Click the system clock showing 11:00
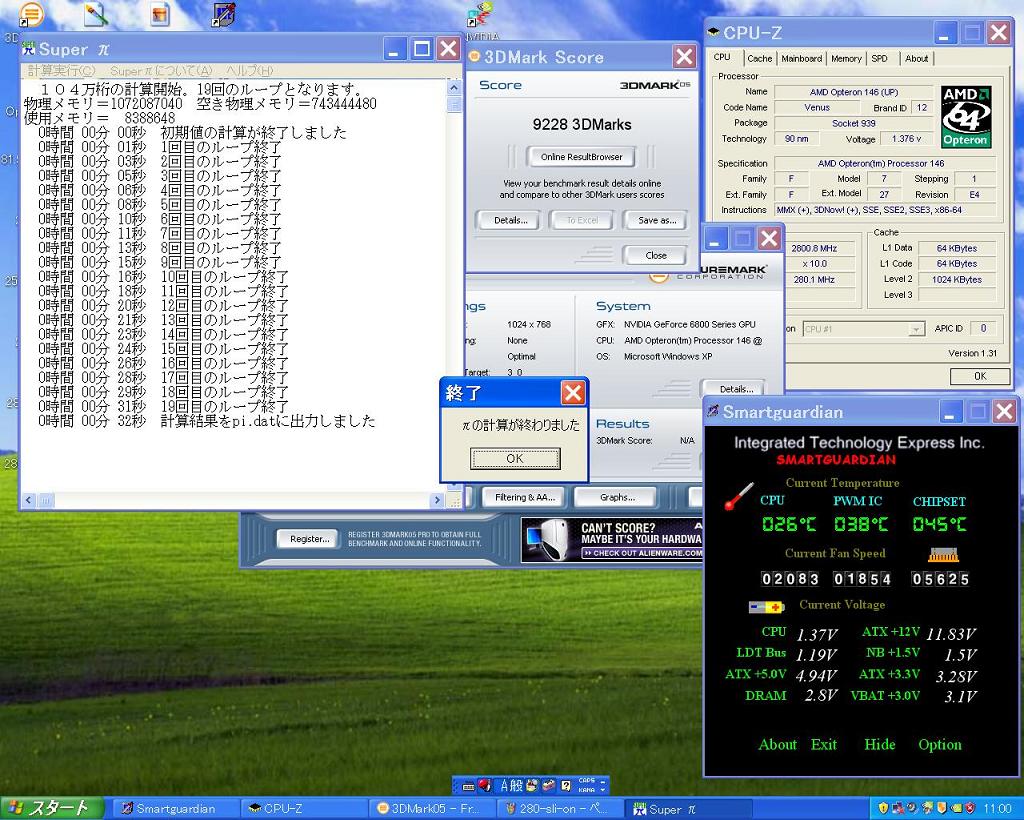 coord(997,808)
